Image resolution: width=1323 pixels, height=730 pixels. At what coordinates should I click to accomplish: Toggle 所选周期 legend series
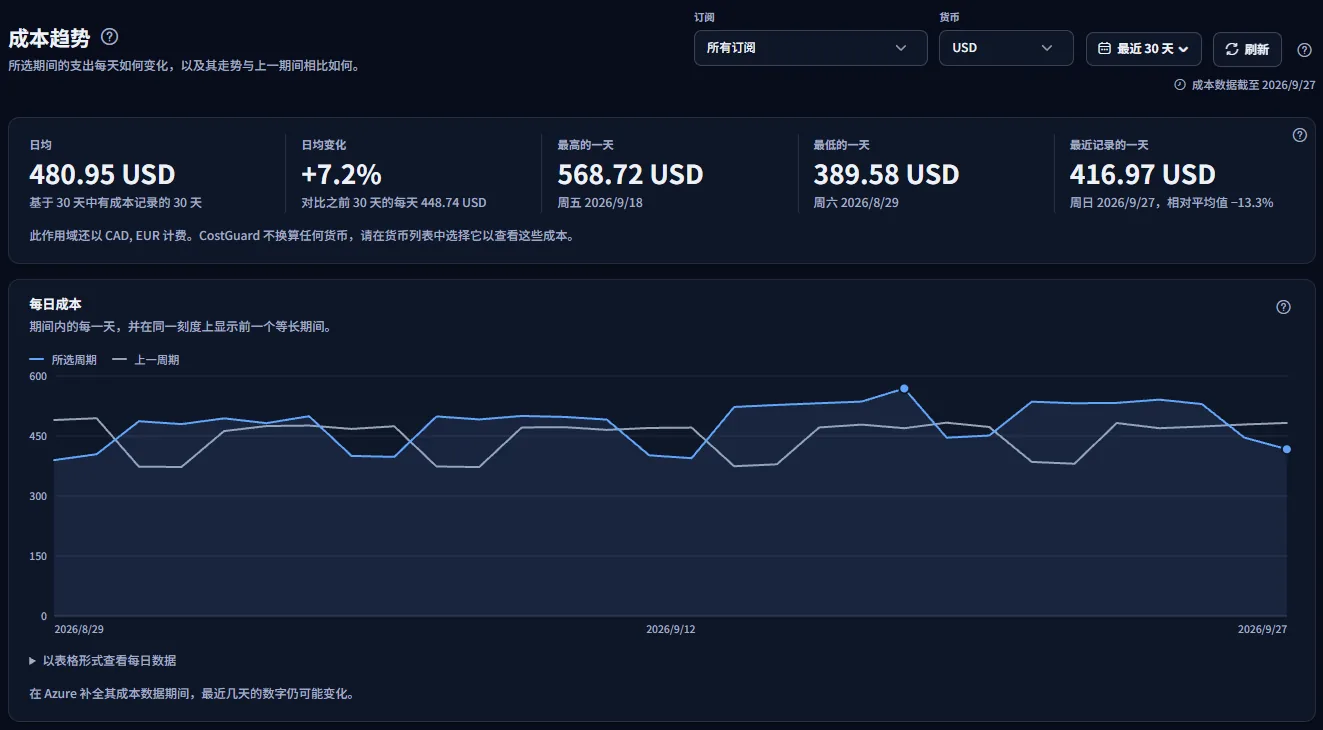[63, 360]
